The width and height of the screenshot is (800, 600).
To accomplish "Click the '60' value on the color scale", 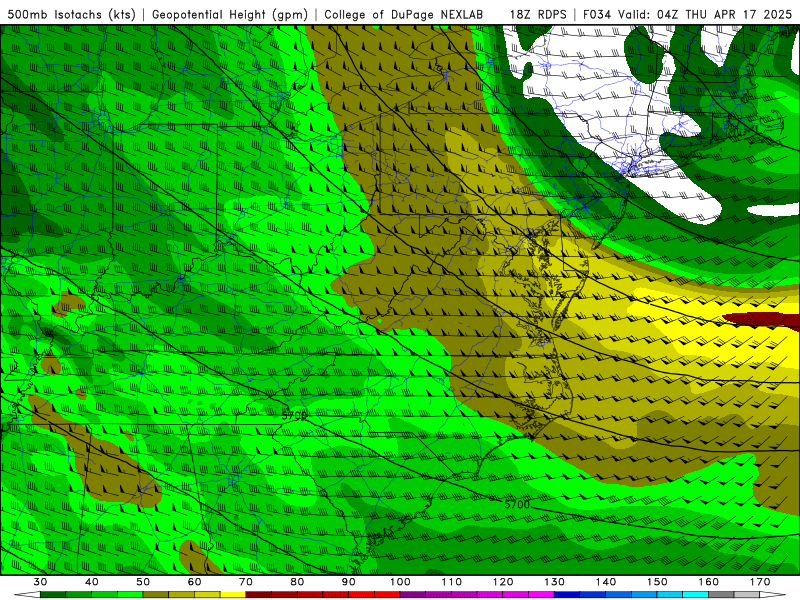I will (194, 582).
